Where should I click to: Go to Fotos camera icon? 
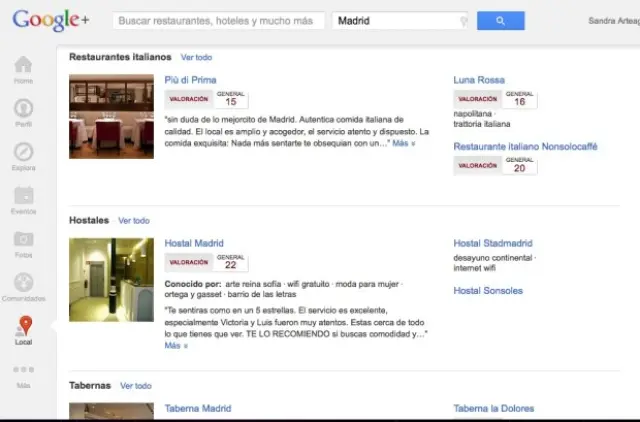pos(24,240)
